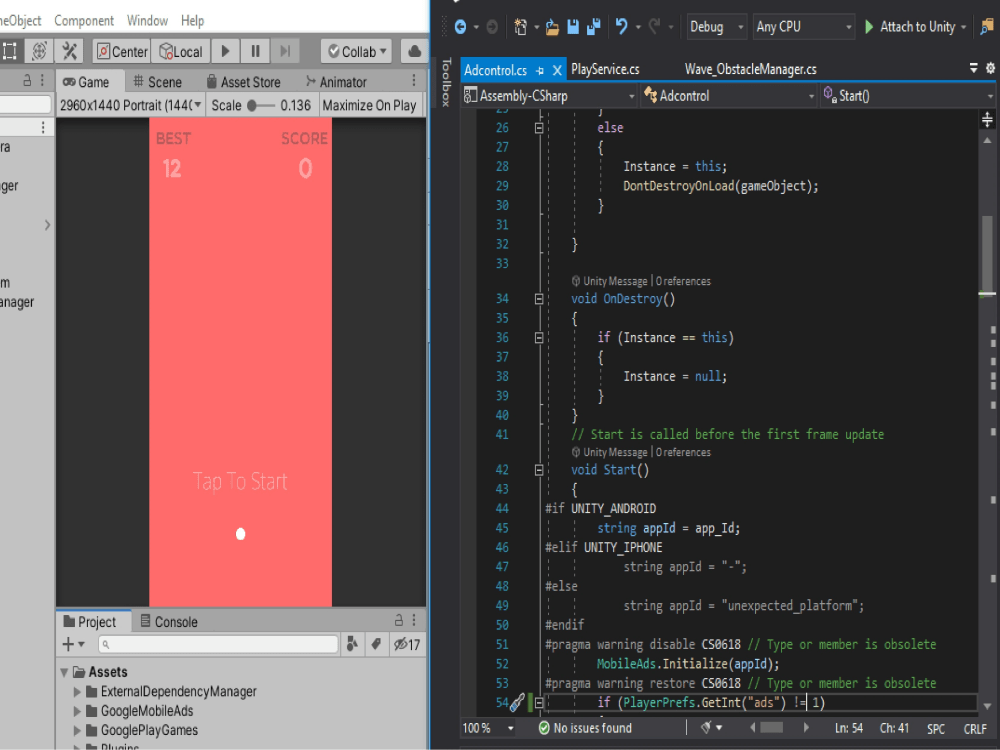Open the Toolbox side panel

tap(446, 82)
